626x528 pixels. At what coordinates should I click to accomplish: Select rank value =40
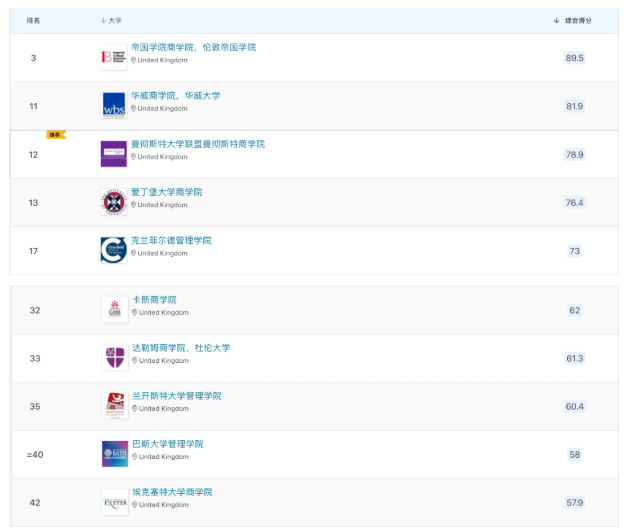click(x=35, y=455)
